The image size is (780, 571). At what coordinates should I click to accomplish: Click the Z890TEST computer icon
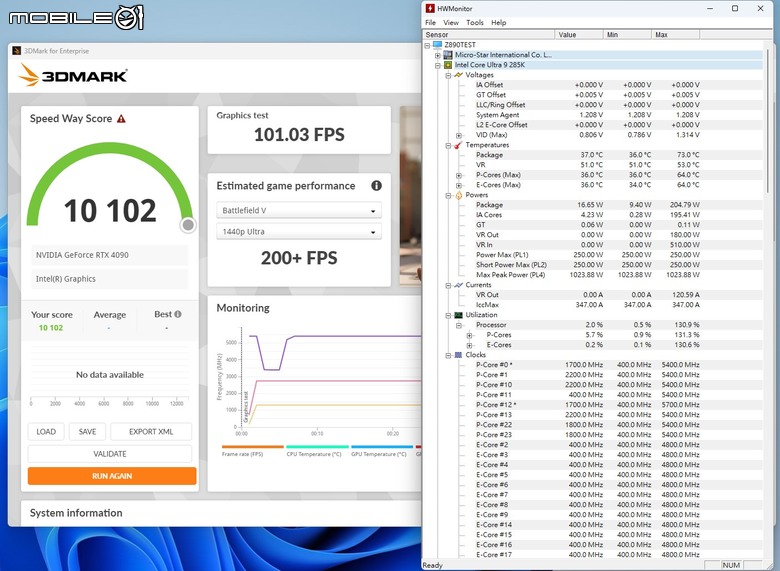coord(438,45)
